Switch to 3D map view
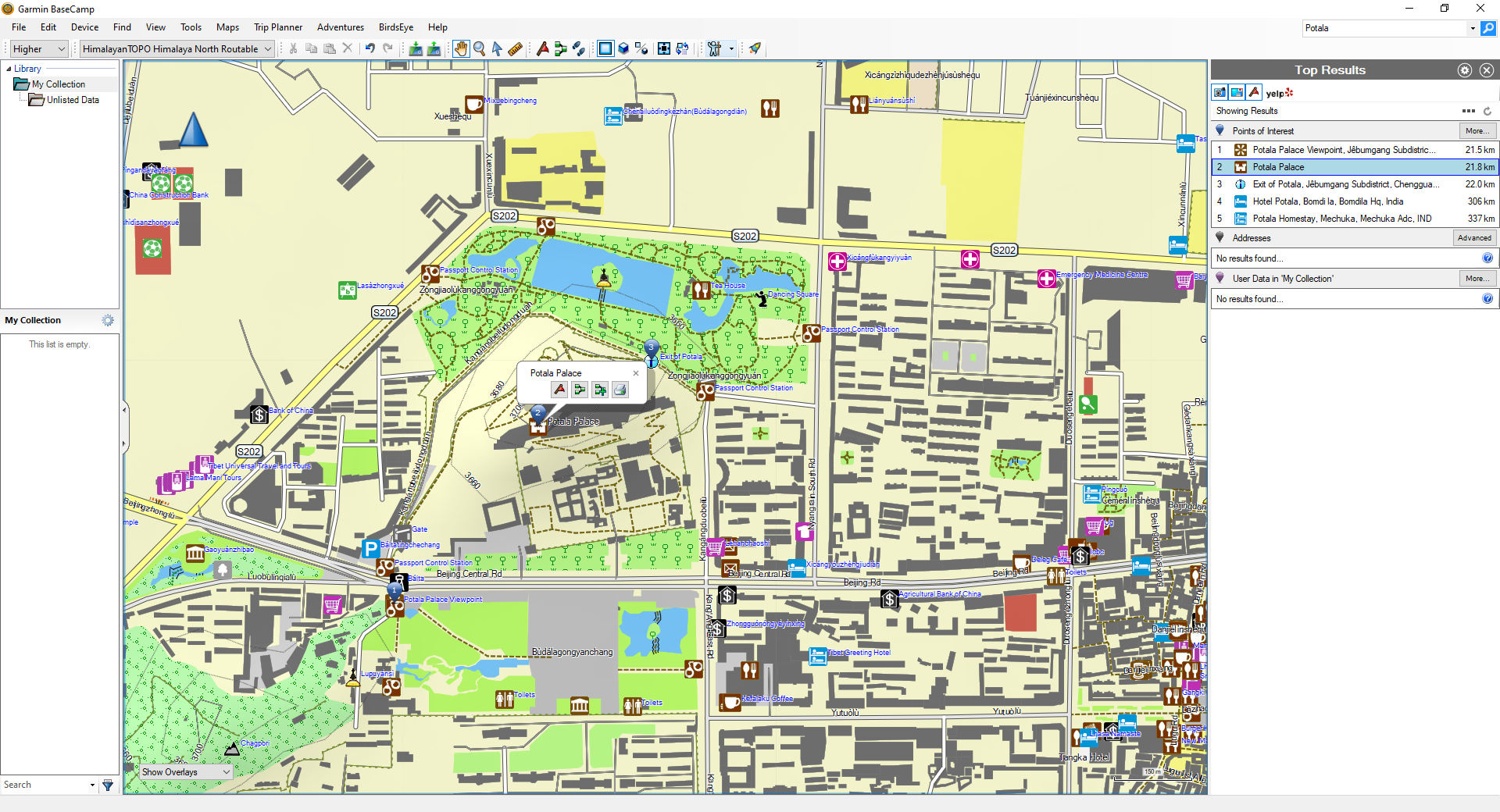Image resolution: width=1500 pixels, height=812 pixels. click(623, 48)
